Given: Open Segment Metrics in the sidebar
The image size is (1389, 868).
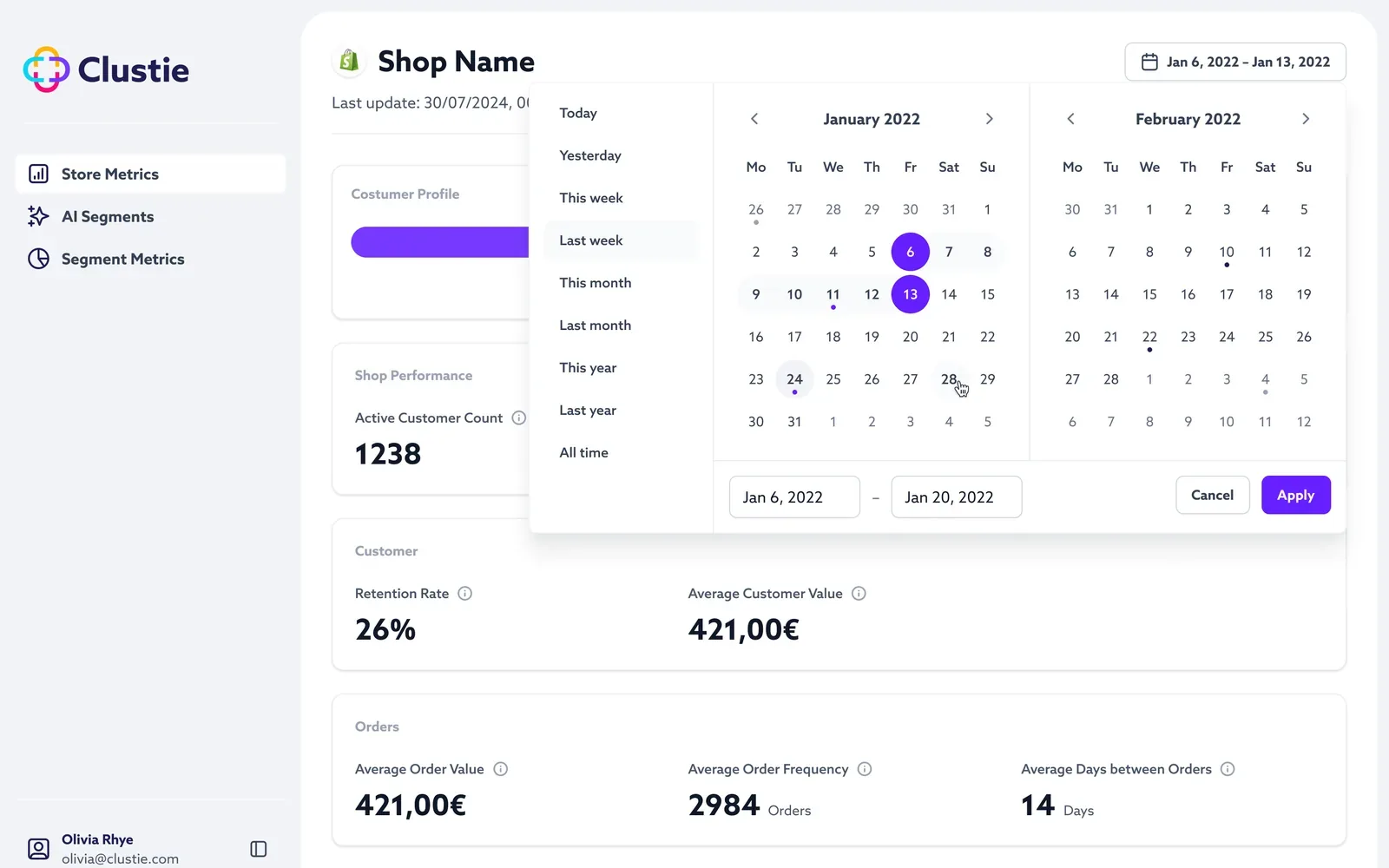Looking at the screenshot, I should click(x=150, y=259).
